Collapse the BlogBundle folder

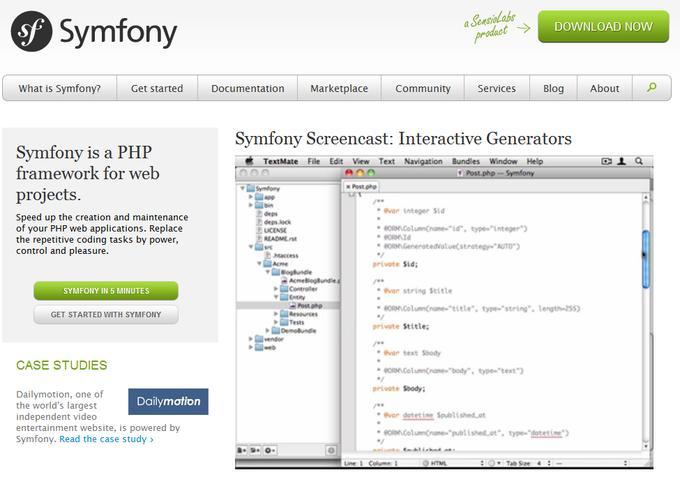pos(268,272)
